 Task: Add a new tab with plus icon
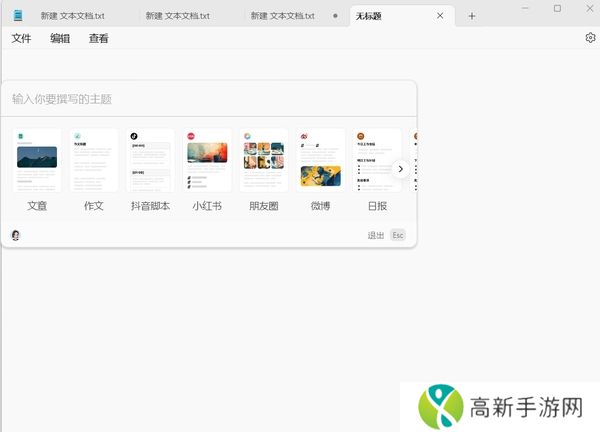(472, 16)
